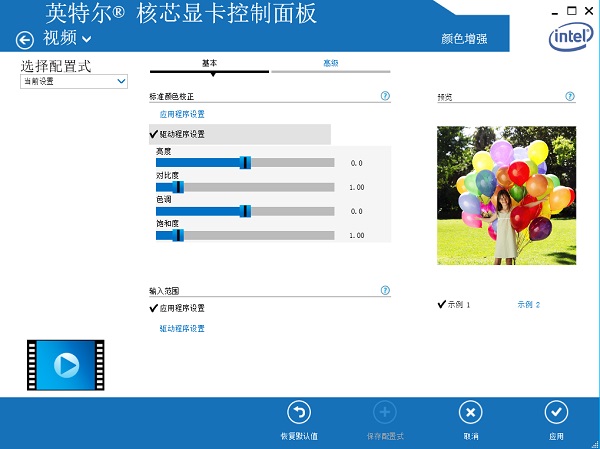Click 恢复默认值 restore defaults icon
The width and height of the screenshot is (600, 449).
pos(299,412)
